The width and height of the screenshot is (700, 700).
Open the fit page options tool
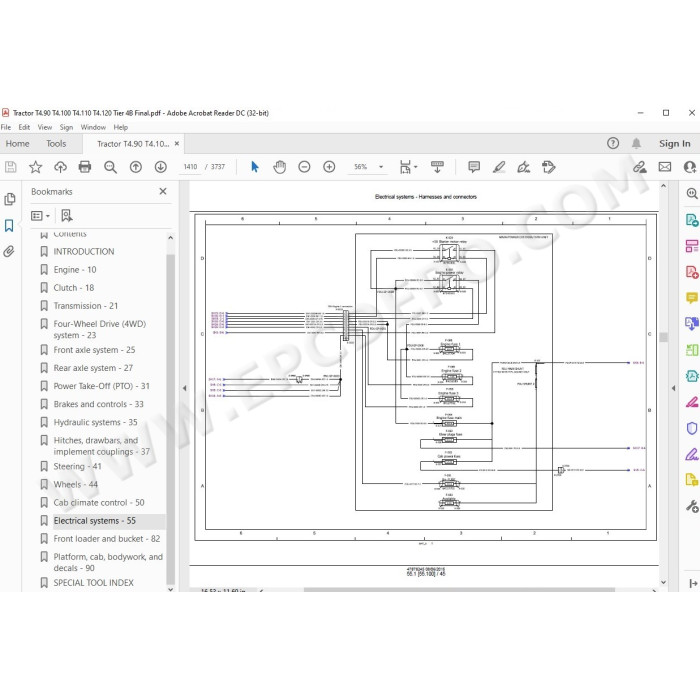pos(408,167)
